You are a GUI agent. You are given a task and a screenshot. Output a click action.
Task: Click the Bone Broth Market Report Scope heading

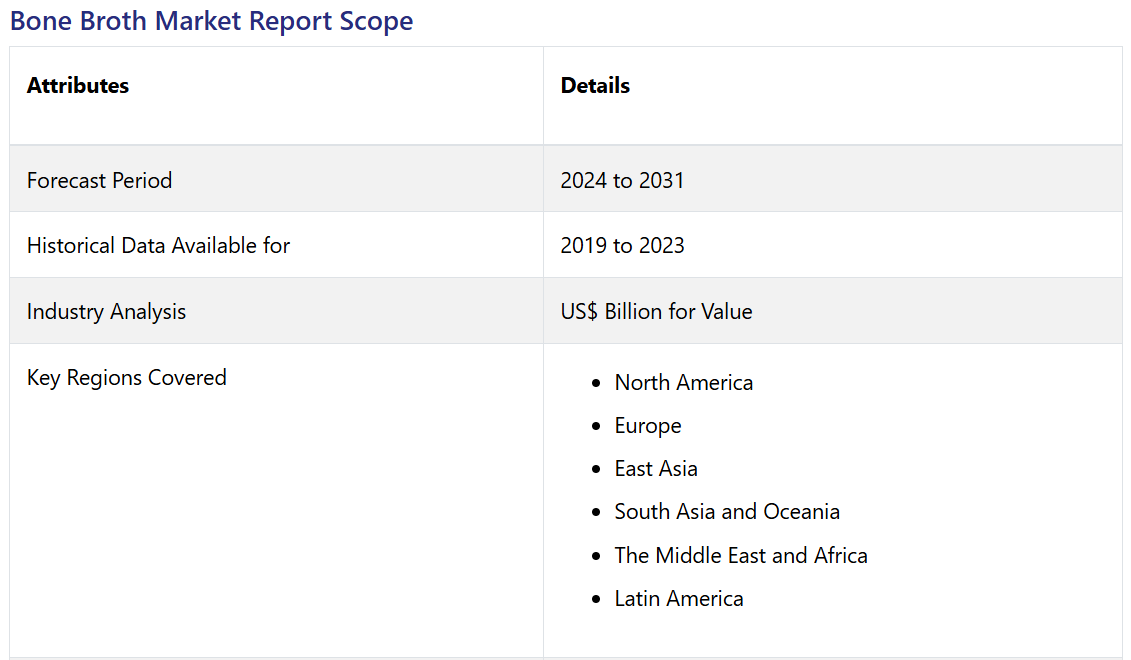pos(211,21)
